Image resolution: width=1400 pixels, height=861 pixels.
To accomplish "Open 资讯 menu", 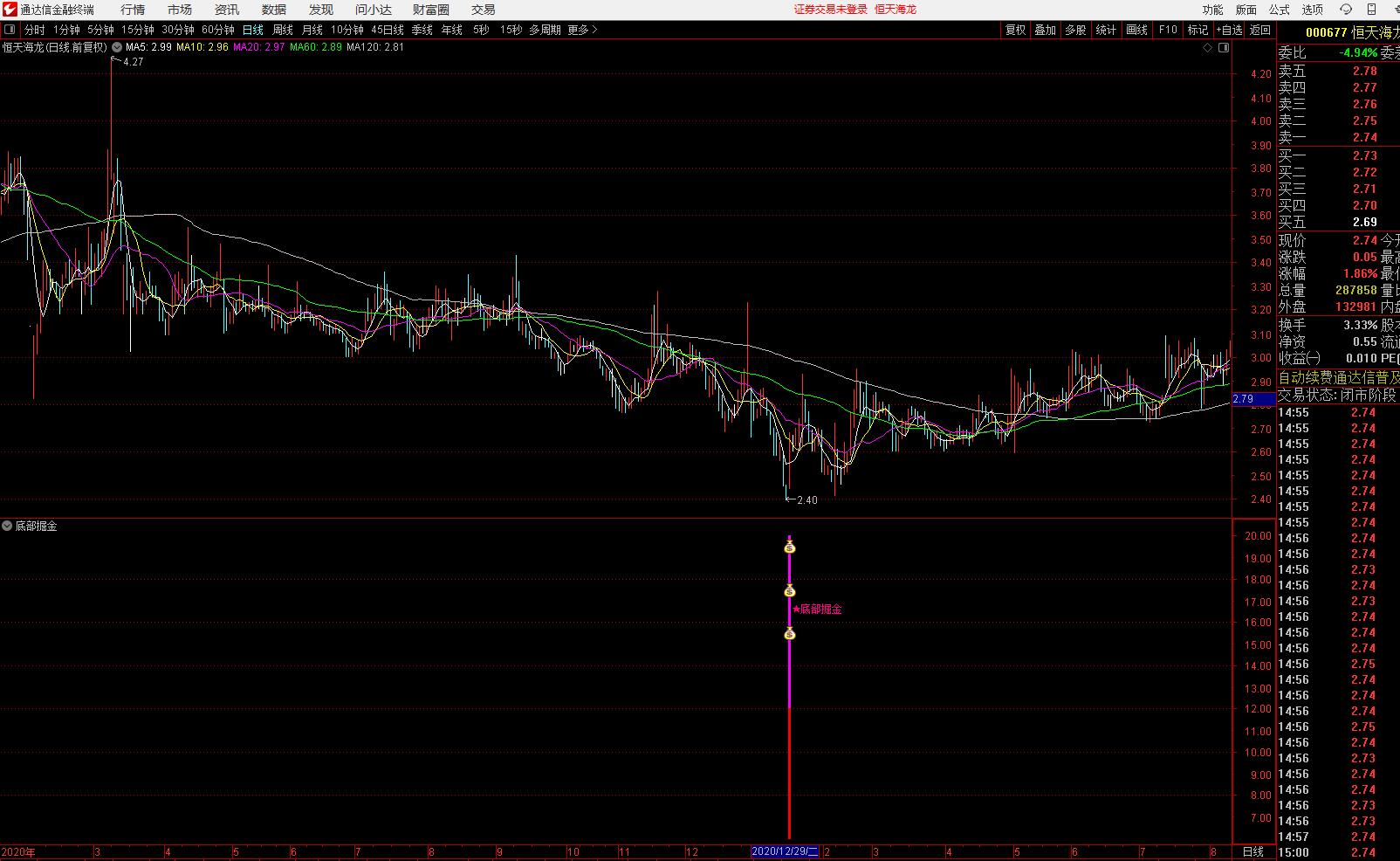I will point(227,10).
